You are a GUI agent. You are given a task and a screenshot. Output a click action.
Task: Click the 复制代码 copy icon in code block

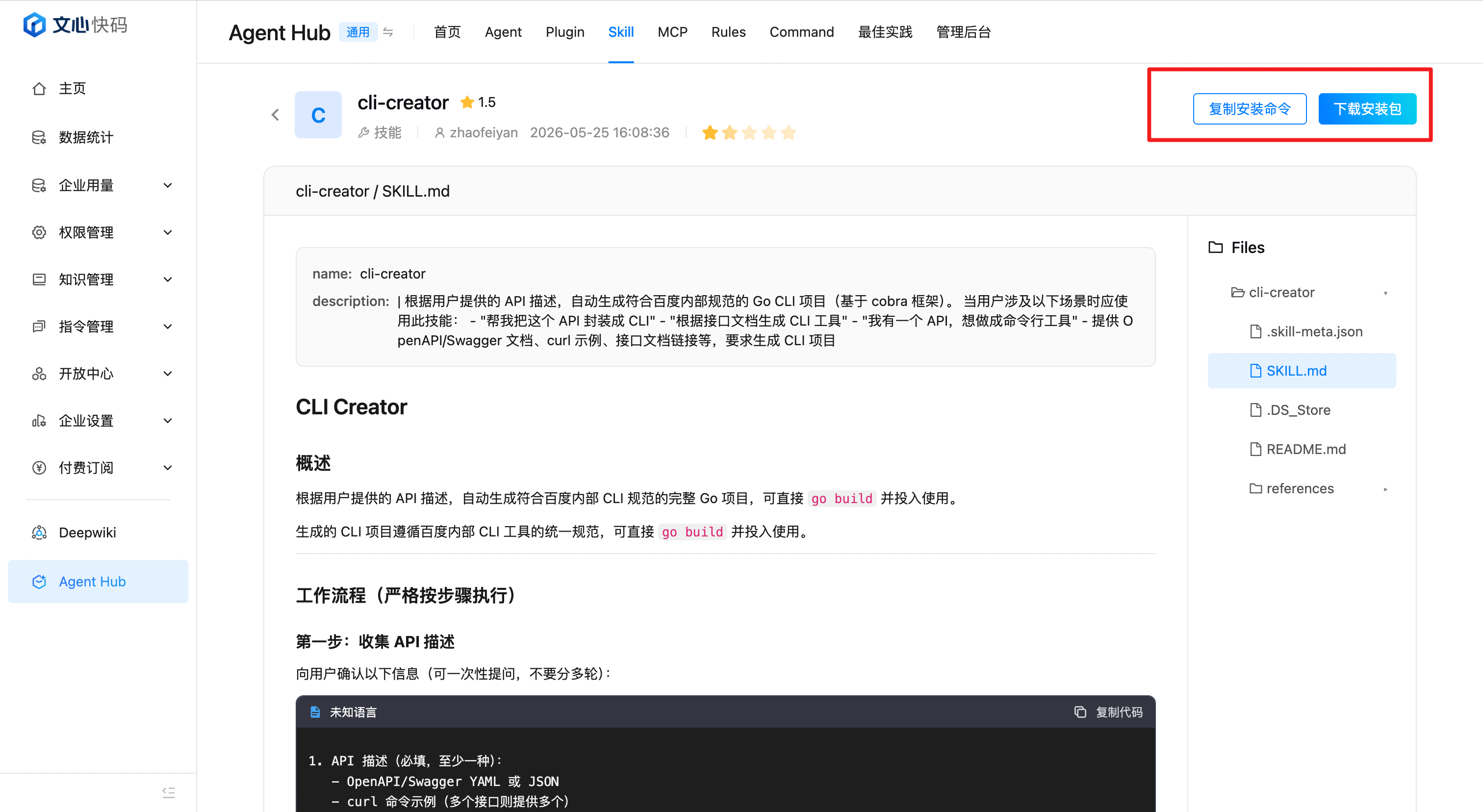tap(1080, 712)
